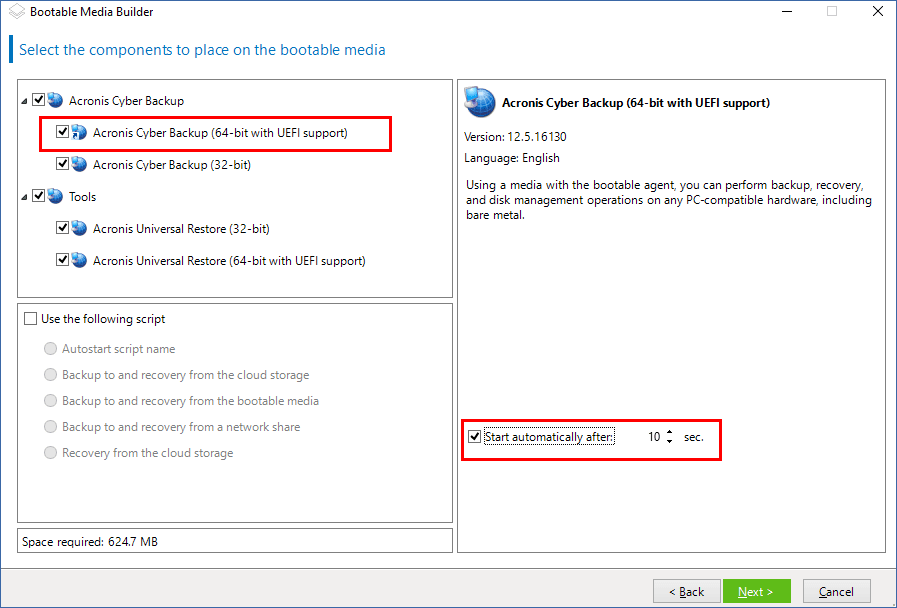Click the Next button
The width and height of the screenshot is (897, 608).
(756, 591)
